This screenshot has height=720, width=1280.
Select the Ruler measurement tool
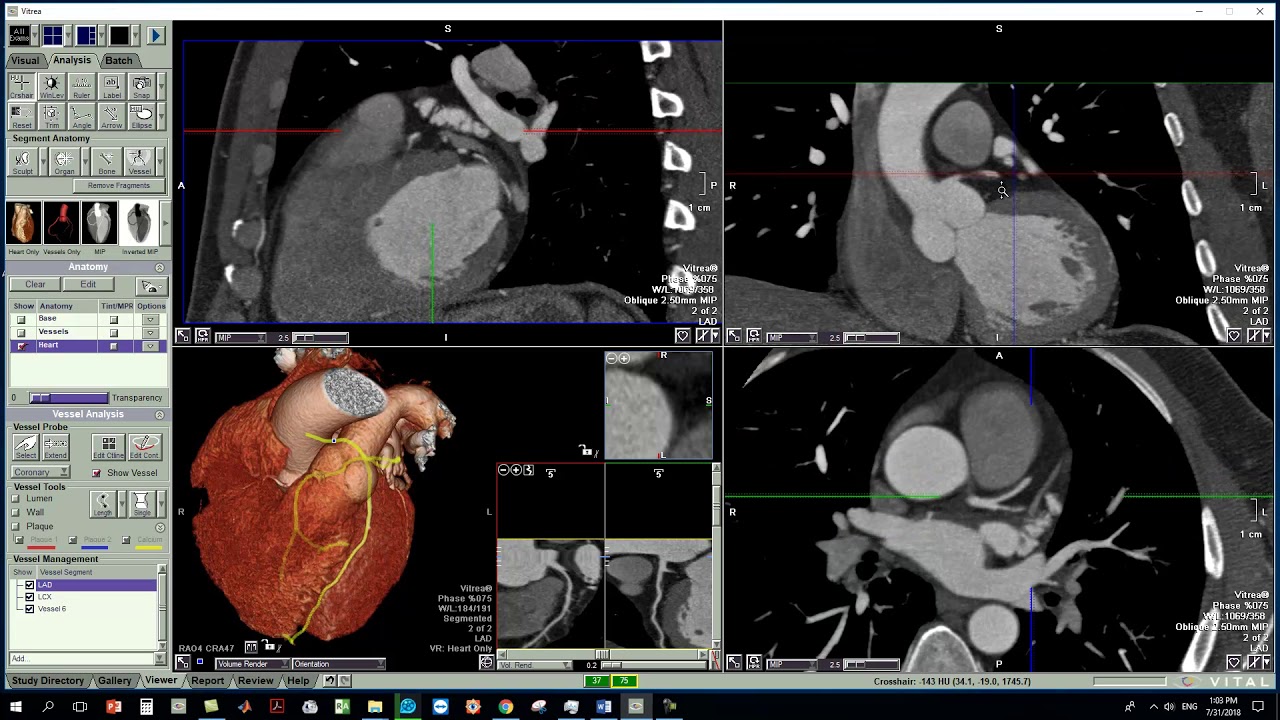(x=81, y=86)
